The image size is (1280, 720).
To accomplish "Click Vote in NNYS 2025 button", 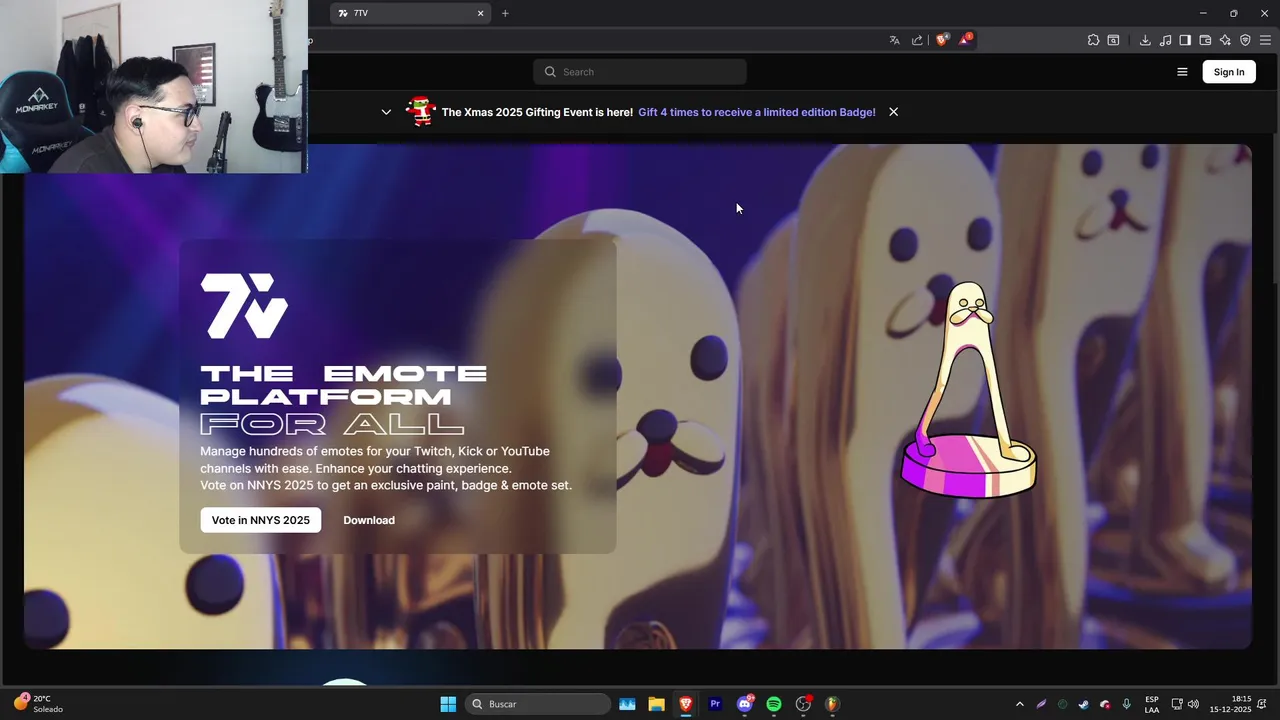I will (261, 520).
